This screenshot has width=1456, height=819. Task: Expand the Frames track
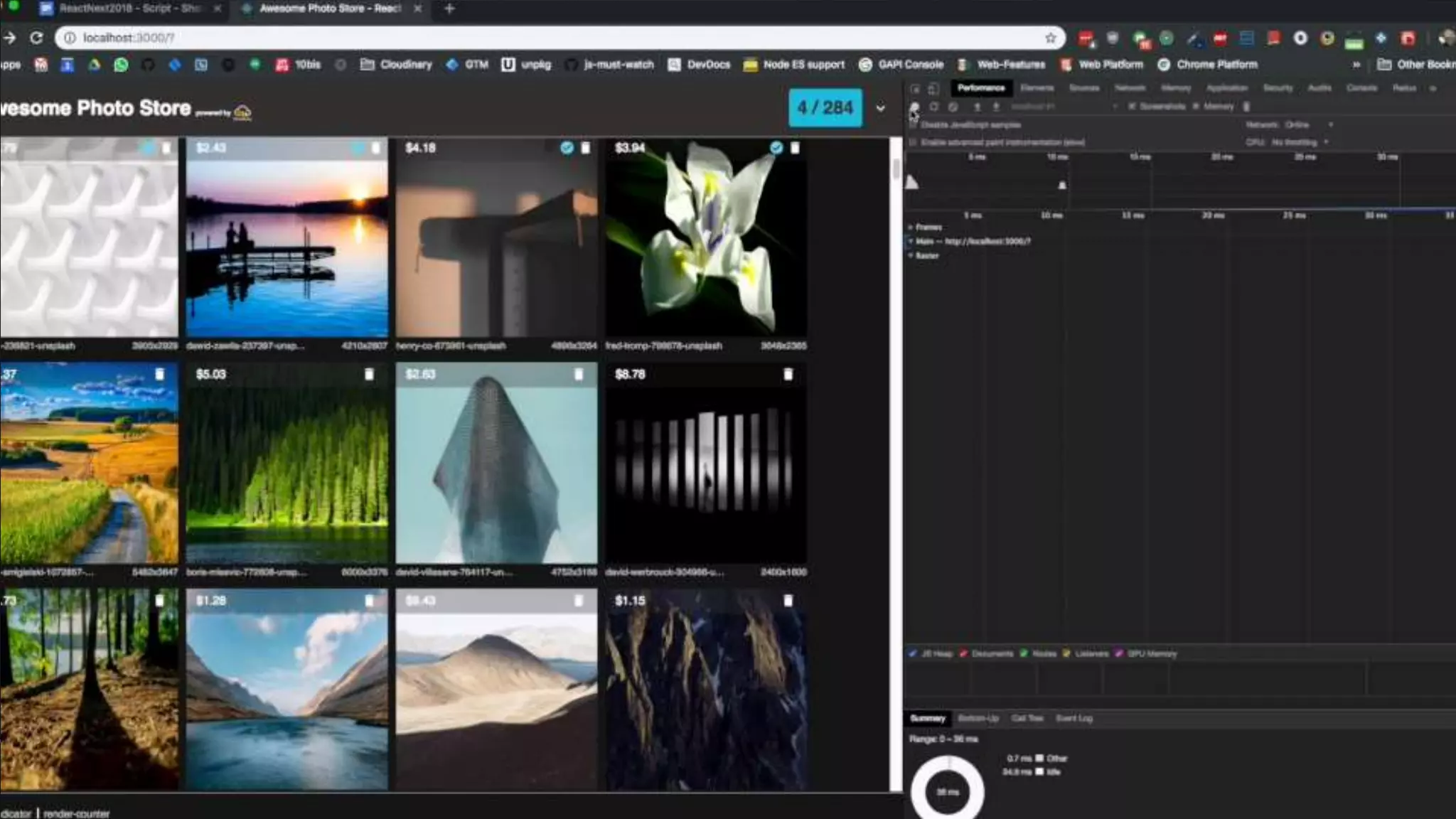(x=911, y=227)
